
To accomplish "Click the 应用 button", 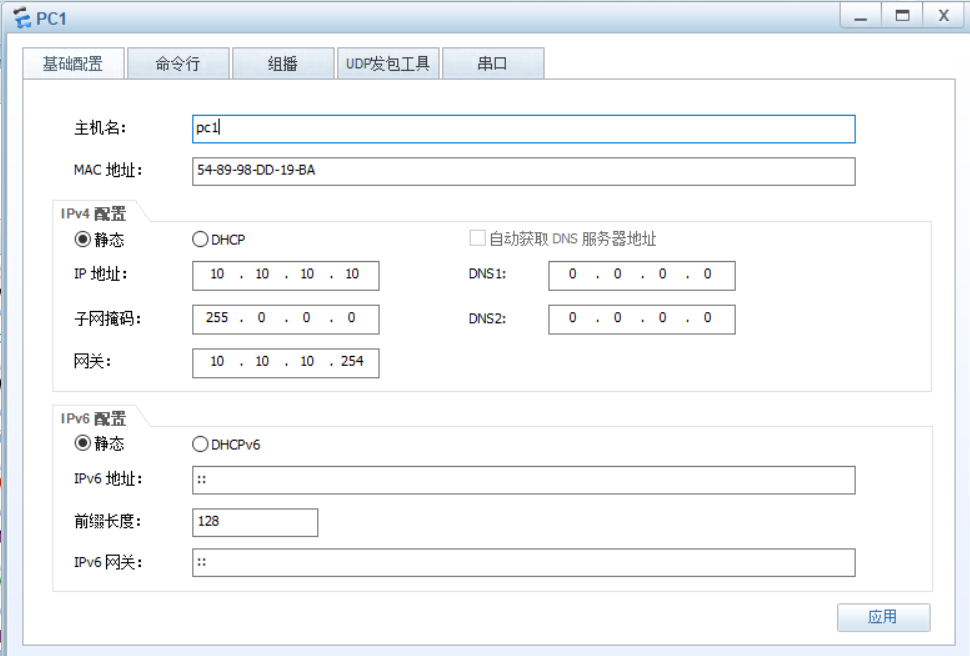I will point(883,617).
